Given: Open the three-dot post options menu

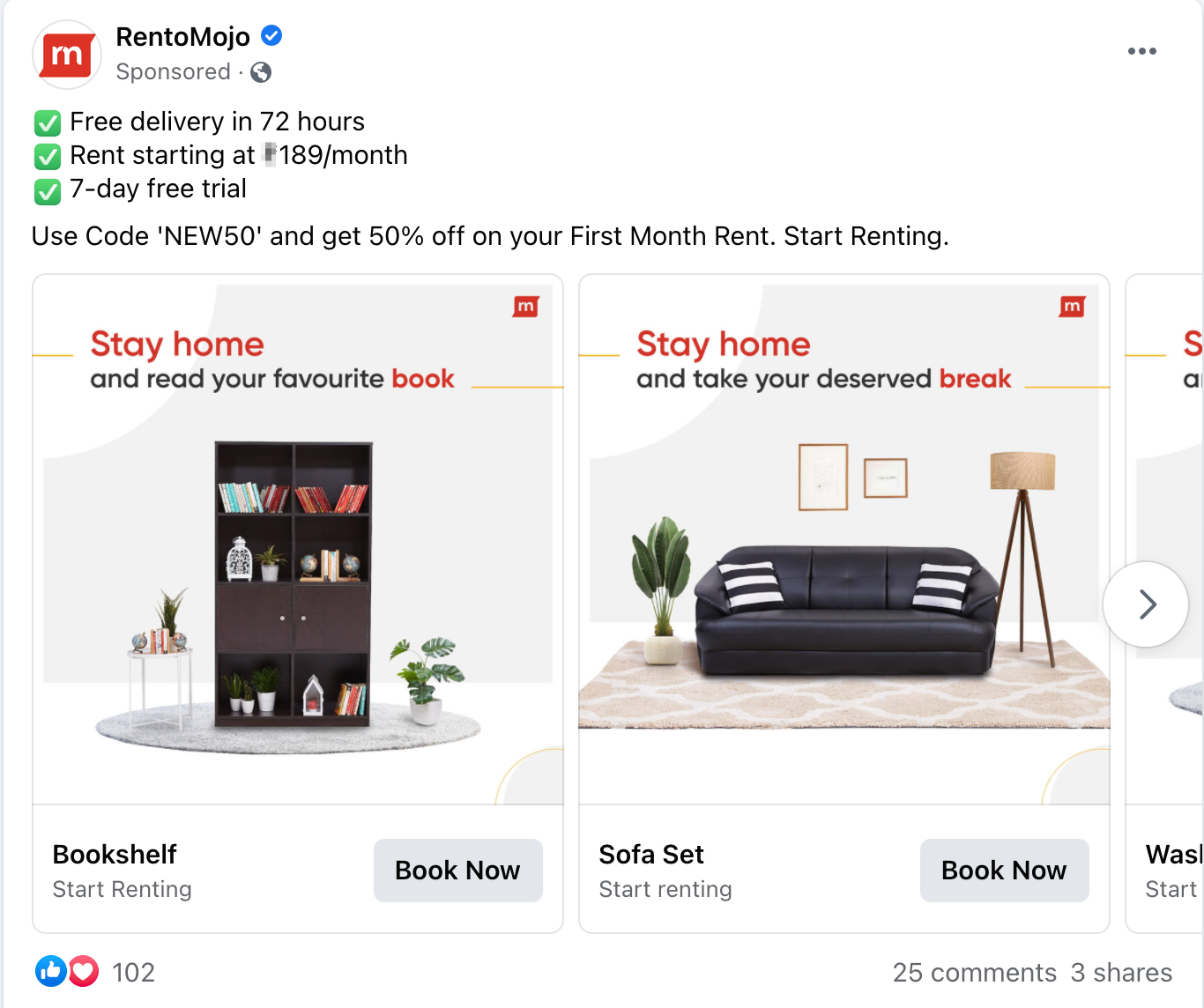Looking at the screenshot, I should tap(1141, 51).
